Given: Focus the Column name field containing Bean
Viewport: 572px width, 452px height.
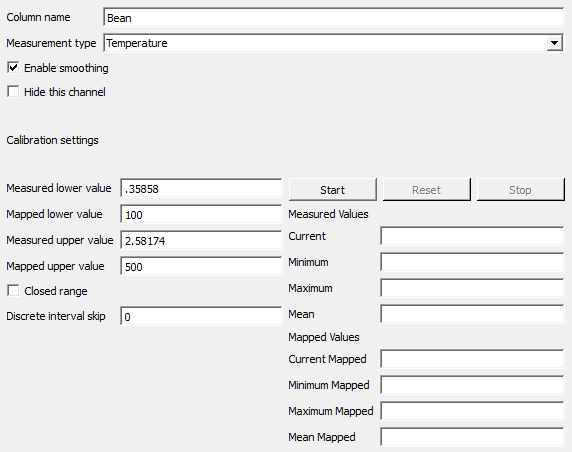Looking at the screenshot, I should (x=333, y=17).
